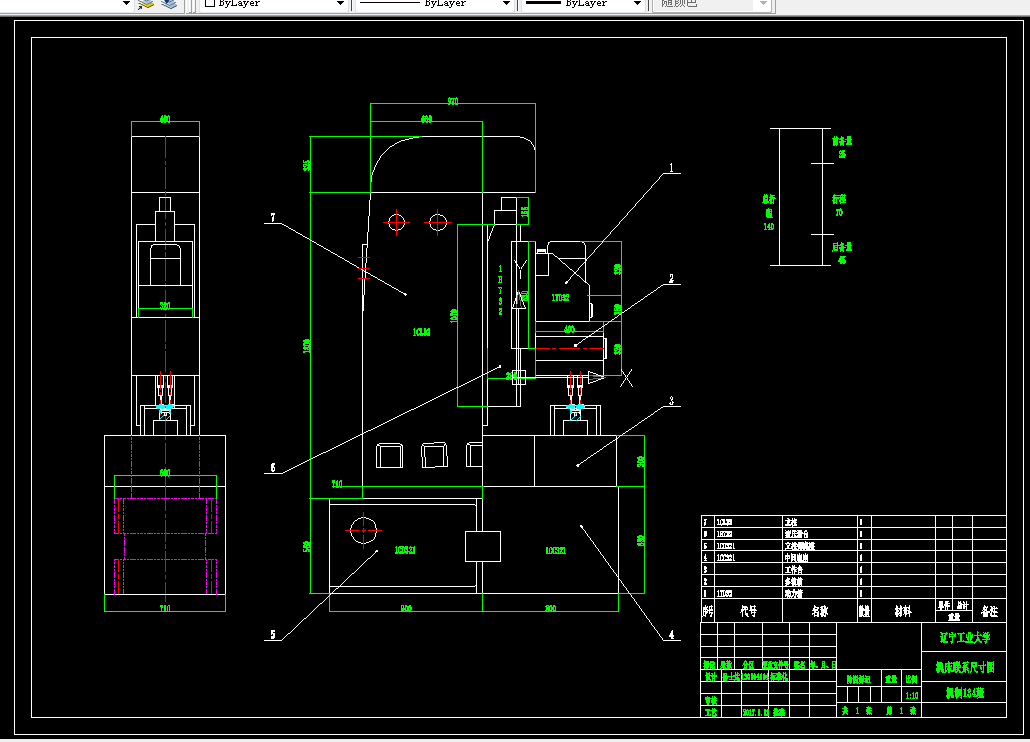Open the ByLayer linetype dropdown with thin line
This screenshot has width=1030, height=742.
[435, 4]
